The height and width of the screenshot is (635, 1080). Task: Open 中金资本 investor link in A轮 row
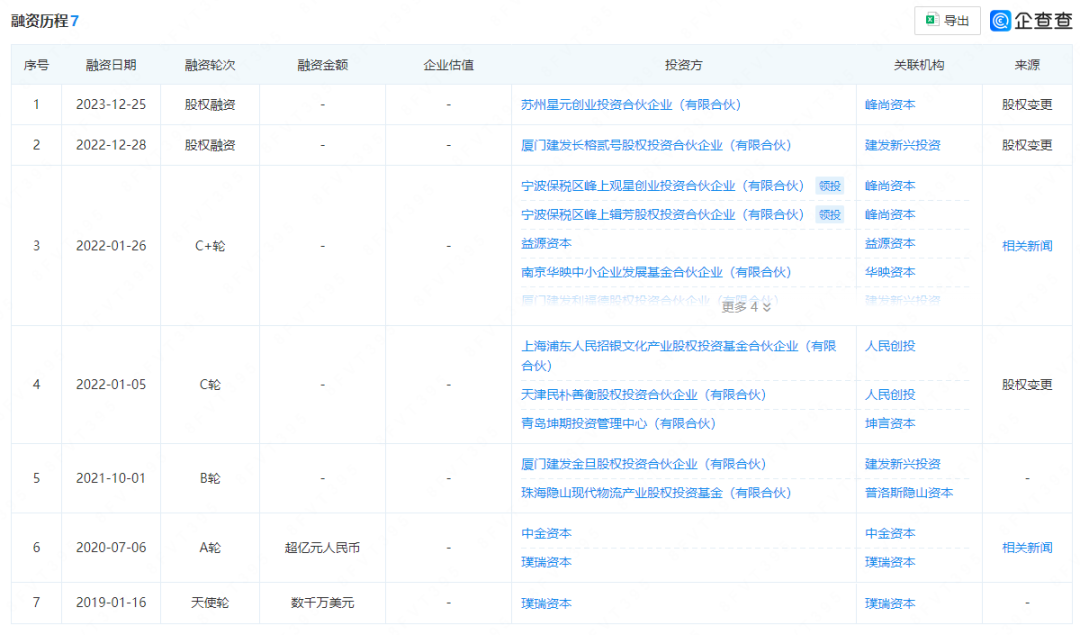click(546, 534)
